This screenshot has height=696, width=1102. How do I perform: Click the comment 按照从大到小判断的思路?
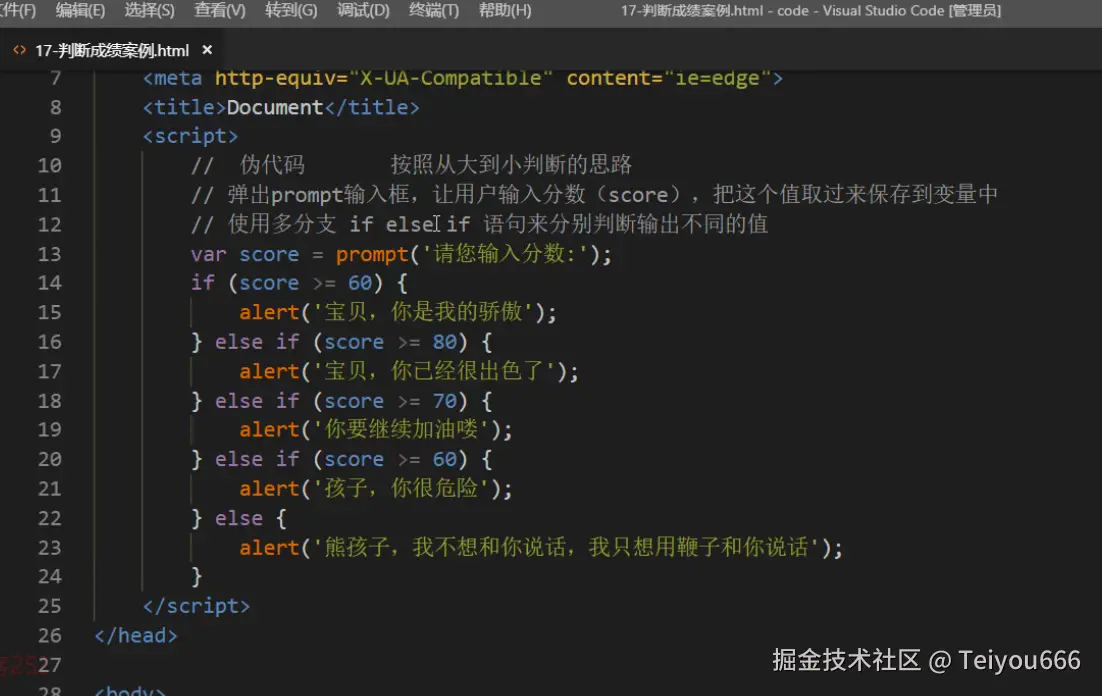pos(511,165)
